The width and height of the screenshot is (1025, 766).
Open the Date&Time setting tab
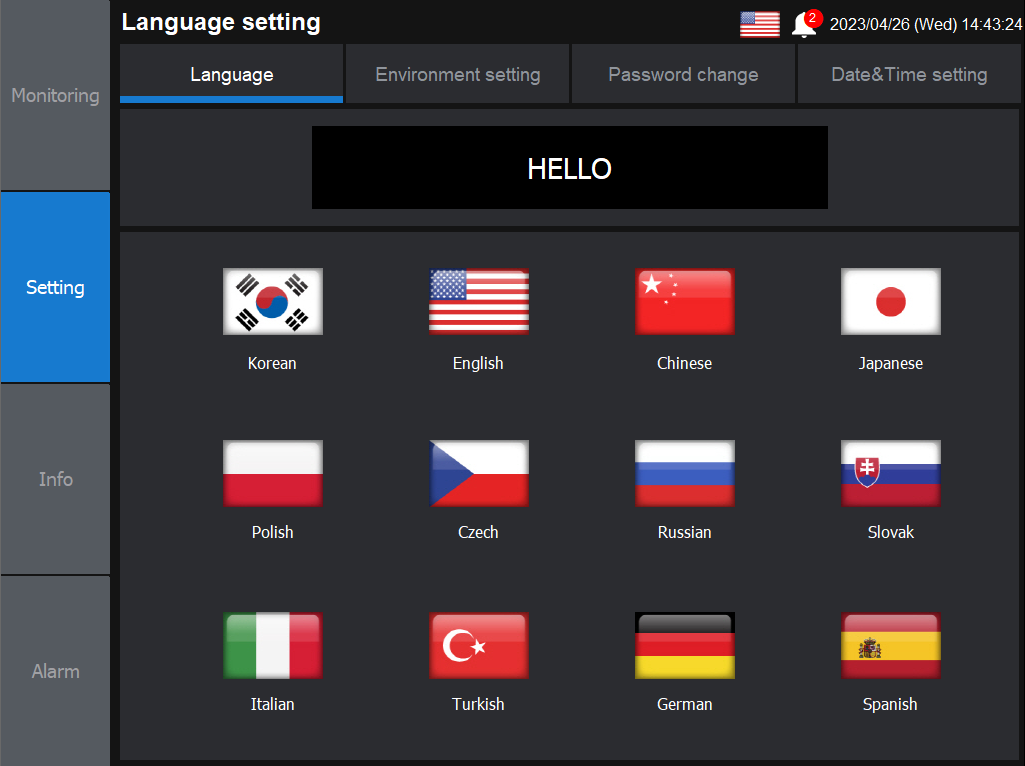pos(908,73)
